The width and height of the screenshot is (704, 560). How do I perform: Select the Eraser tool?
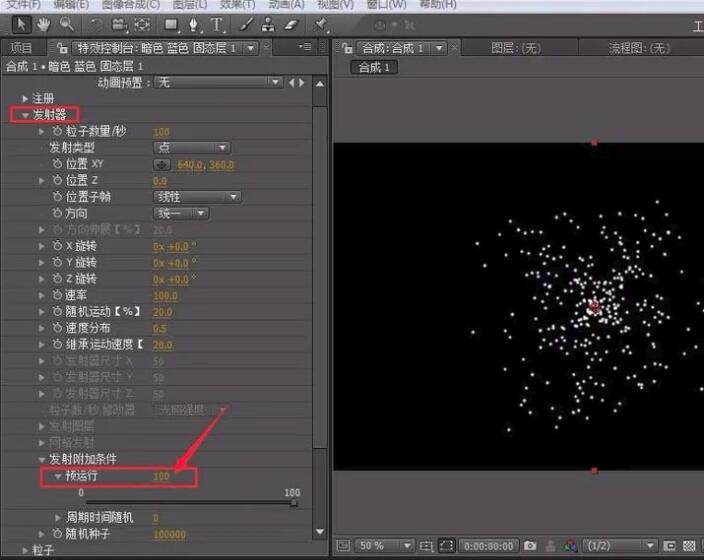pyautogui.click(x=291, y=23)
